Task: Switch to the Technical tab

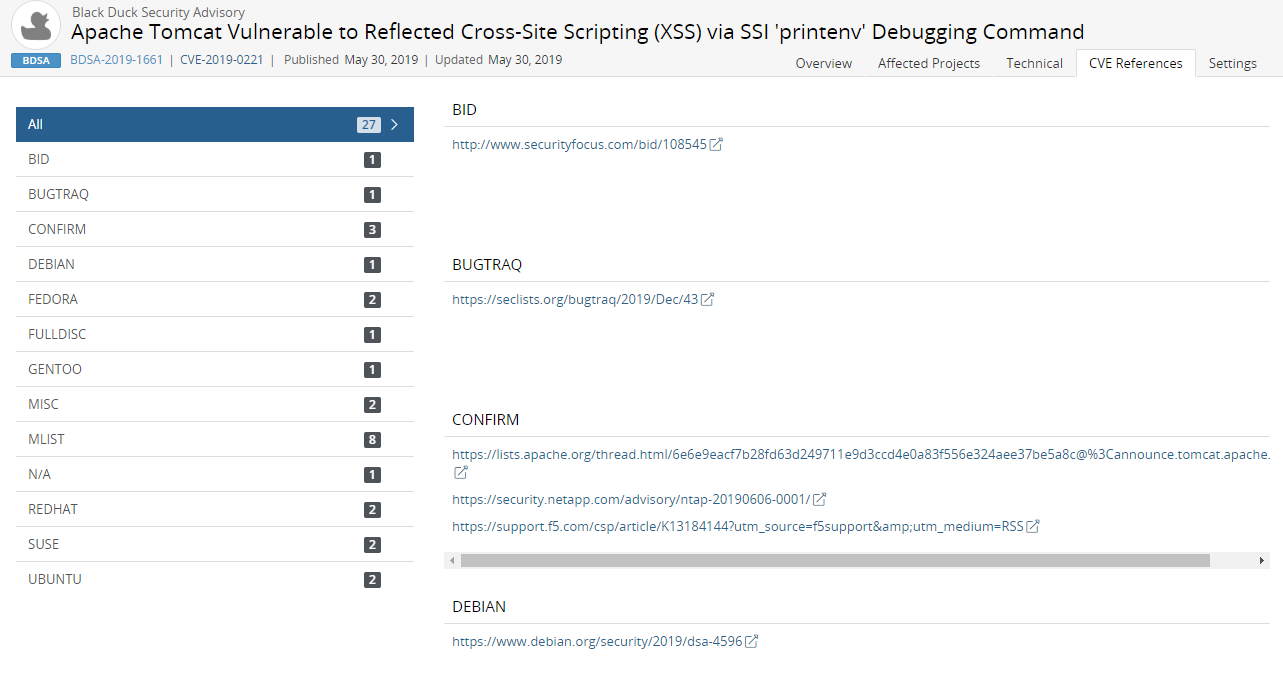Action: point(1034,62)
